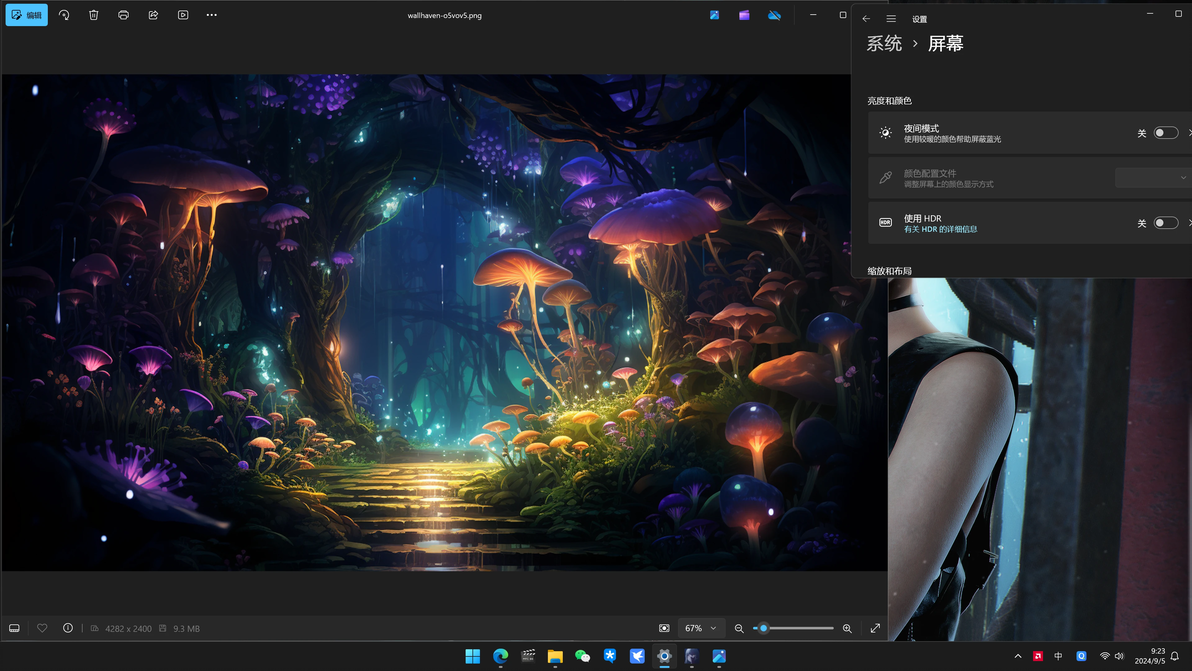Share the wallhaven image via share icon
The image size is (1192, 671).
point(153,15)
